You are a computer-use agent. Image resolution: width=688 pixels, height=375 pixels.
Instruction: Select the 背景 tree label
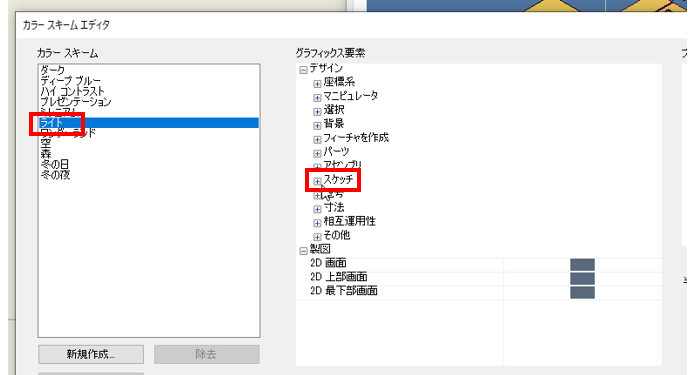pyautogui.click(x=334, y=124)
